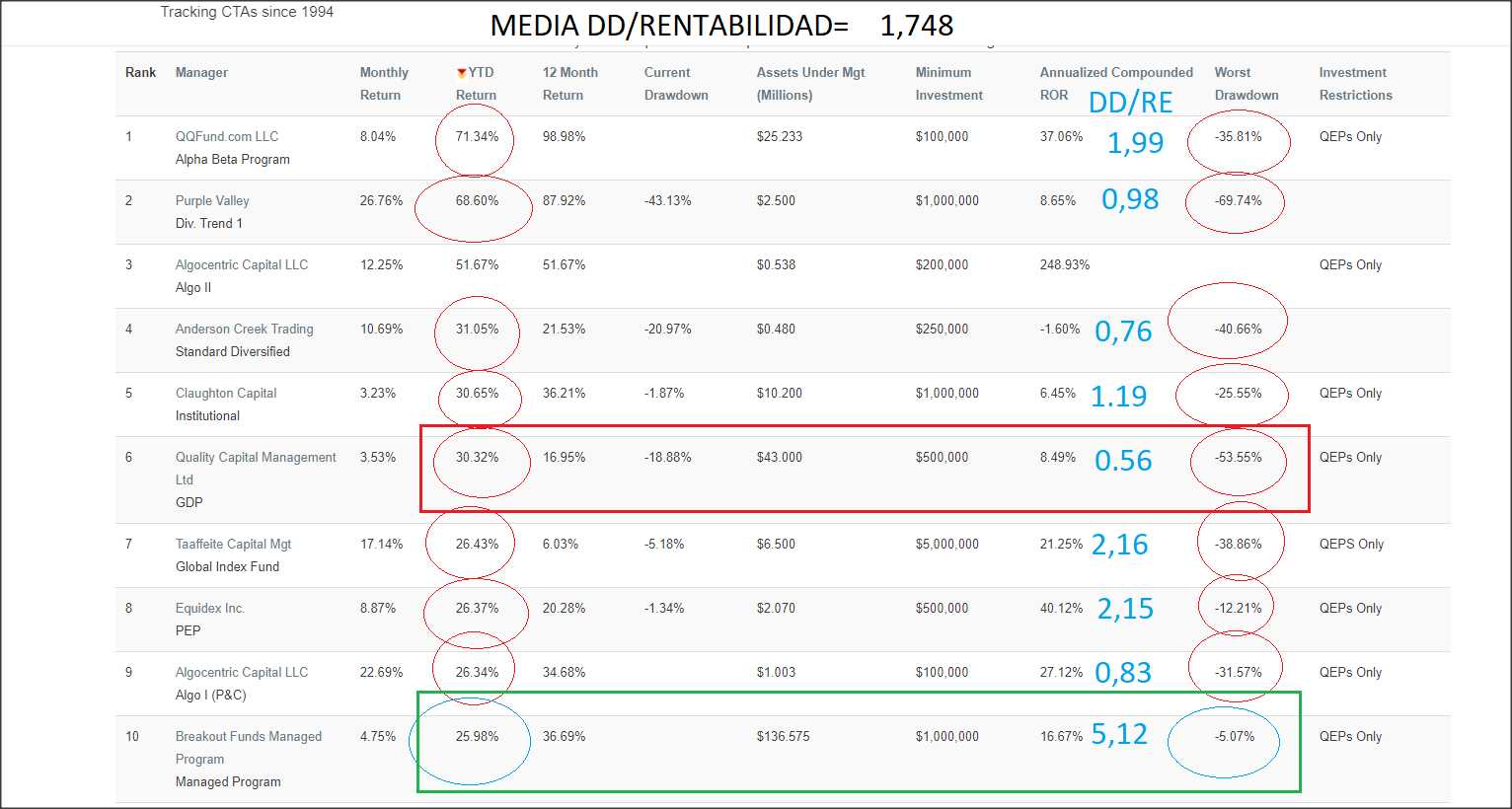
Task: Click the 26.76% monthly return value
Action: pyautogui.click(x=382, y=201)
